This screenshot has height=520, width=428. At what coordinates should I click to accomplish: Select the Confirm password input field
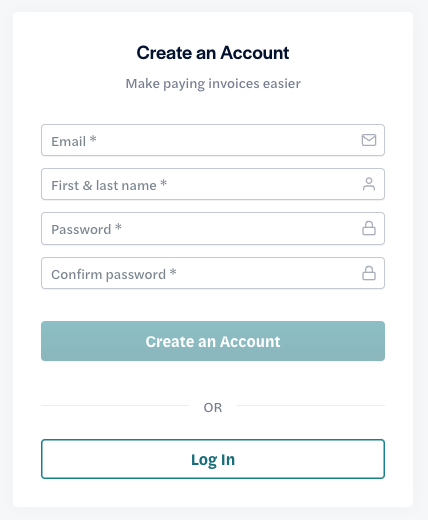[x=213, y=273]
